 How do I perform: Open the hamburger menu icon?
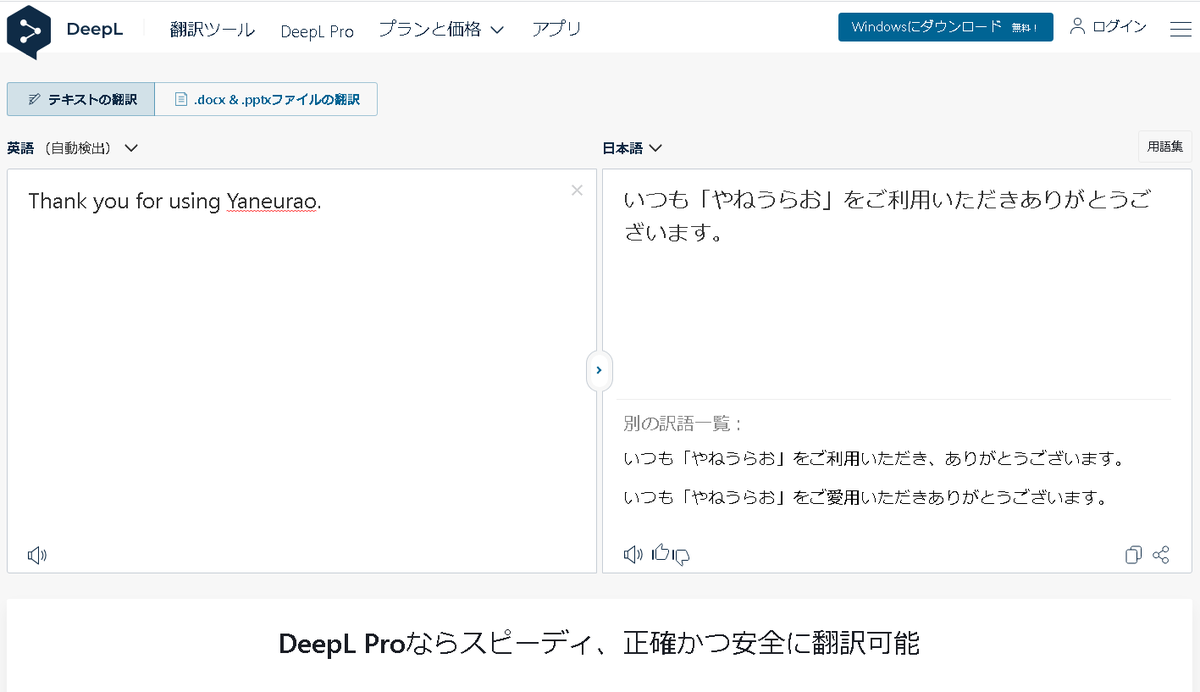point(1180,29)
